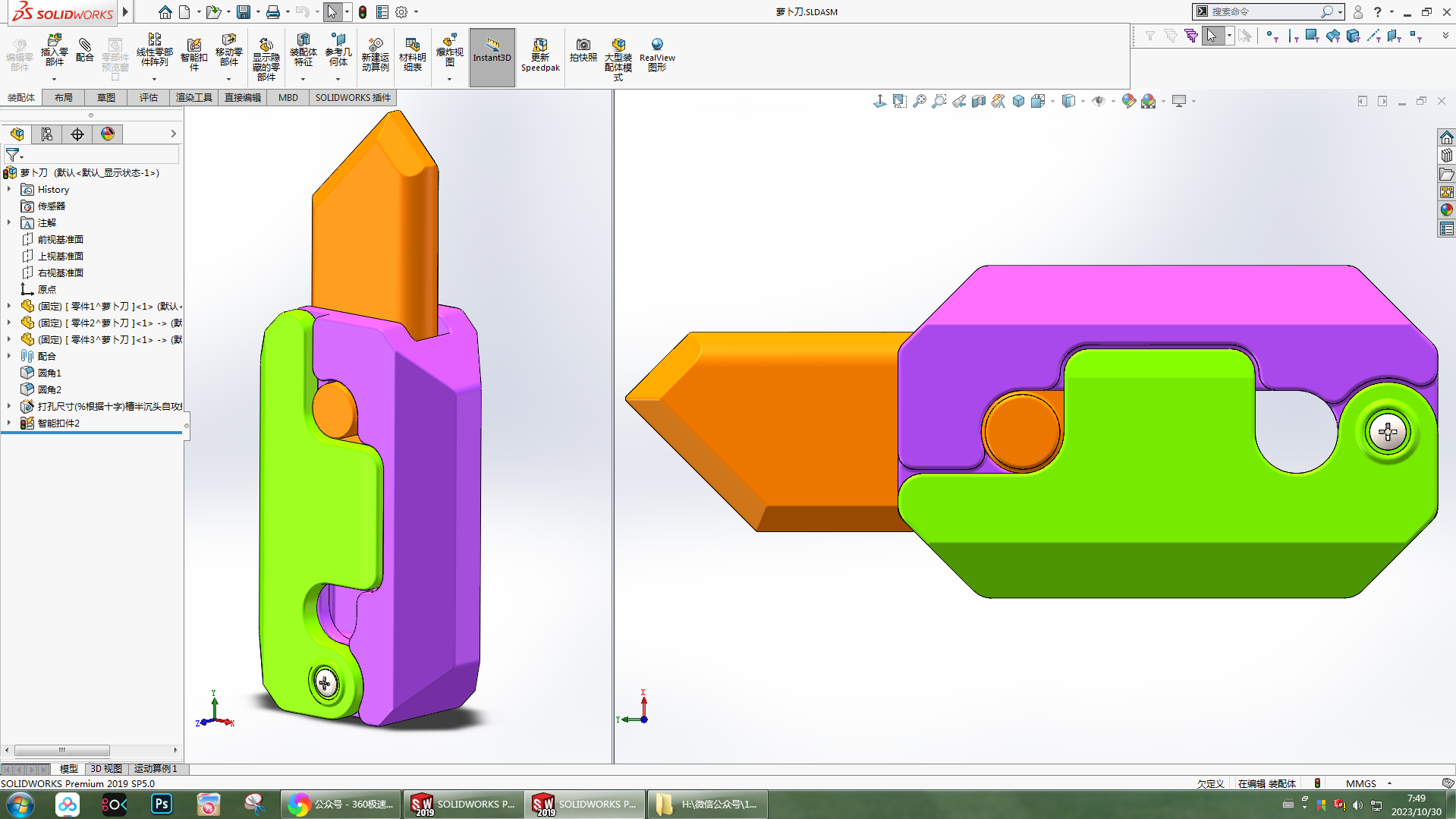Click the Section View icon in view toolbar

[x=978, y=101]
